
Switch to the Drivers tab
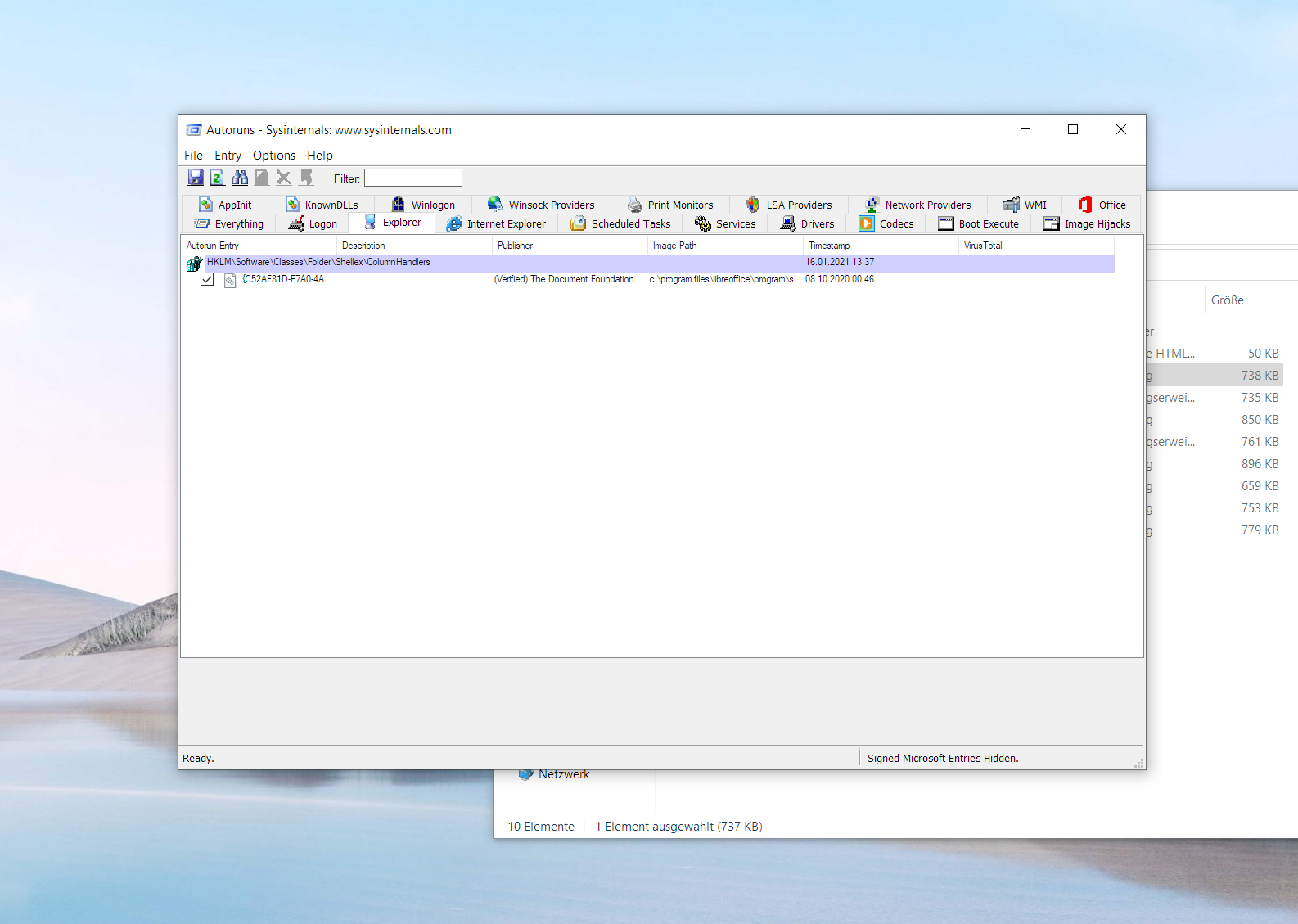click(x=808, y=223)
